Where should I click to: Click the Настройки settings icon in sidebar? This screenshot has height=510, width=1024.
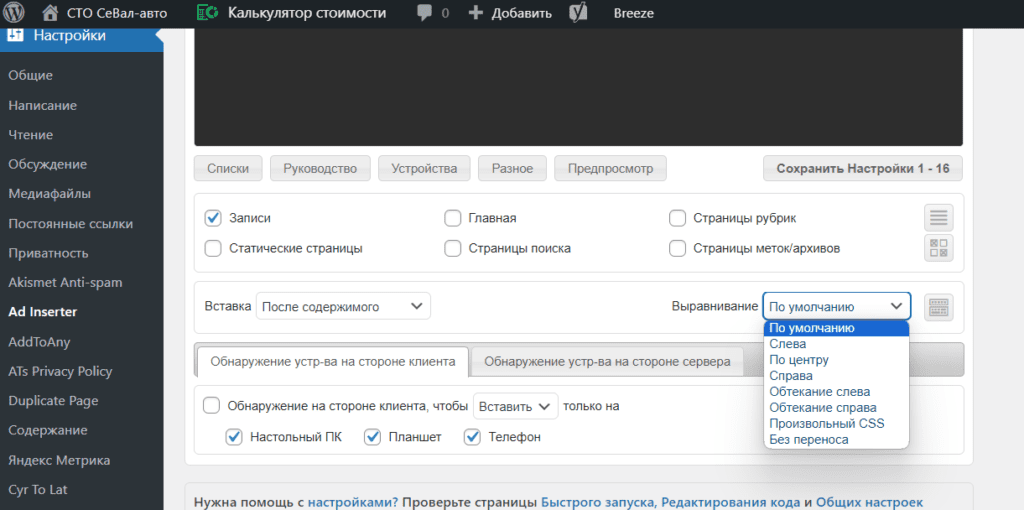(16, 35)
